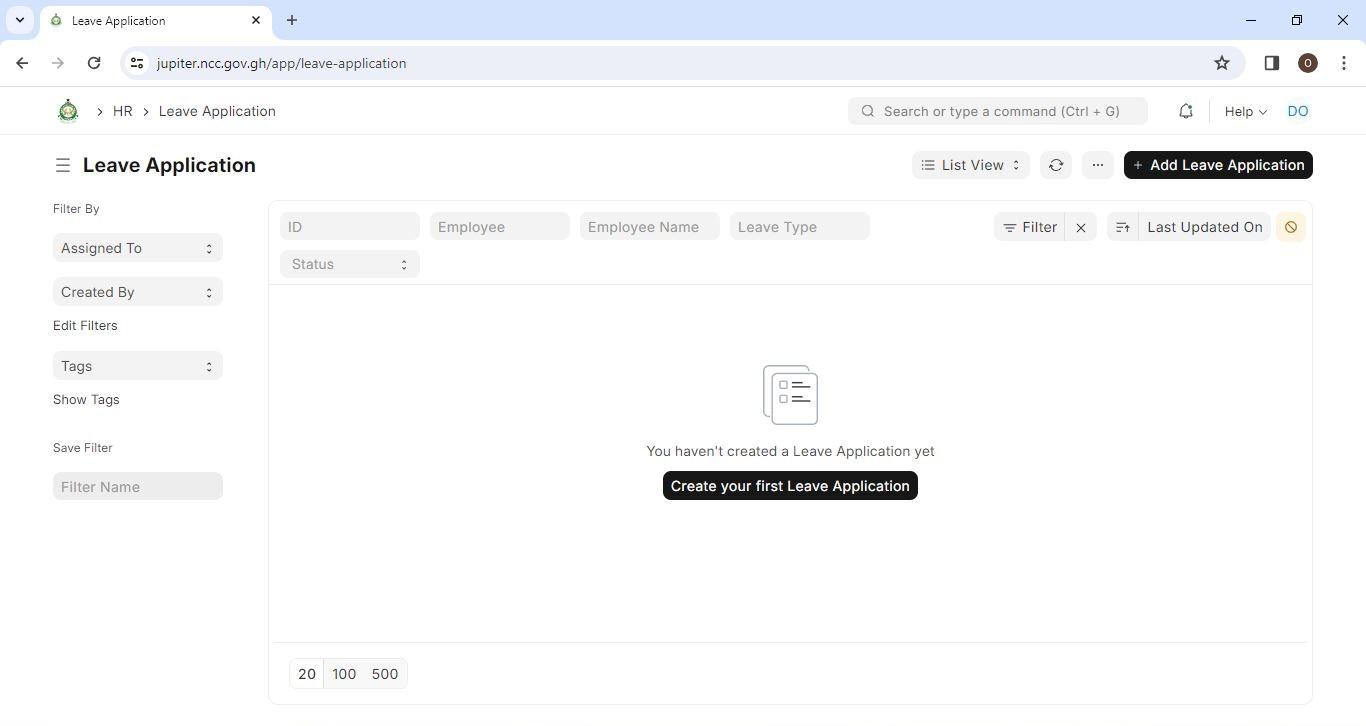1366x726 pixels.
Task: Click the app logo home icon
Action: click(68, 111)
